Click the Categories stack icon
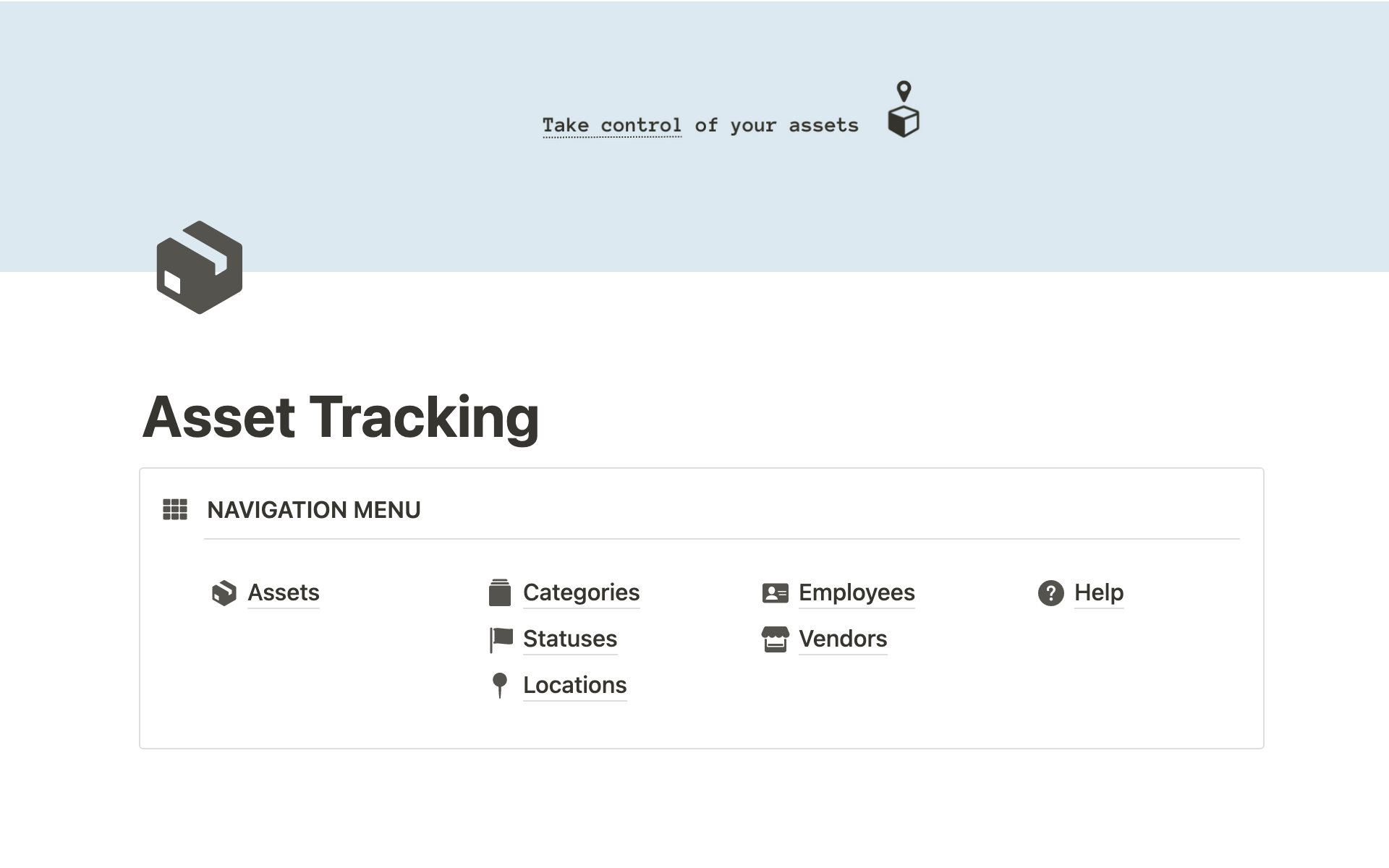The width and height of the screenshot is (1389, 868). 500,592
